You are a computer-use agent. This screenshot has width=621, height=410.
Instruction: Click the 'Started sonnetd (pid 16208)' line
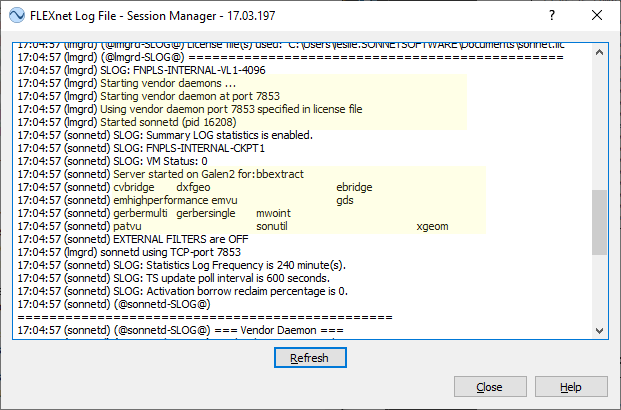coord(127,122)
